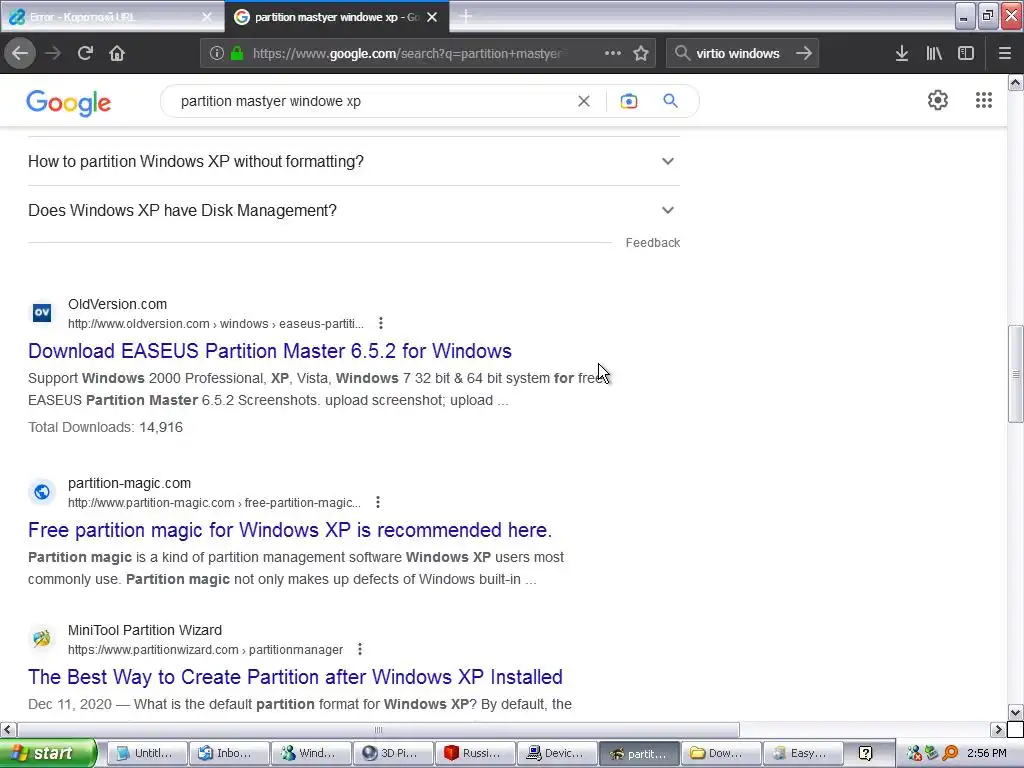
Task: Click the partition-magic.com globe favicon
Action: (x=42, y=492)
